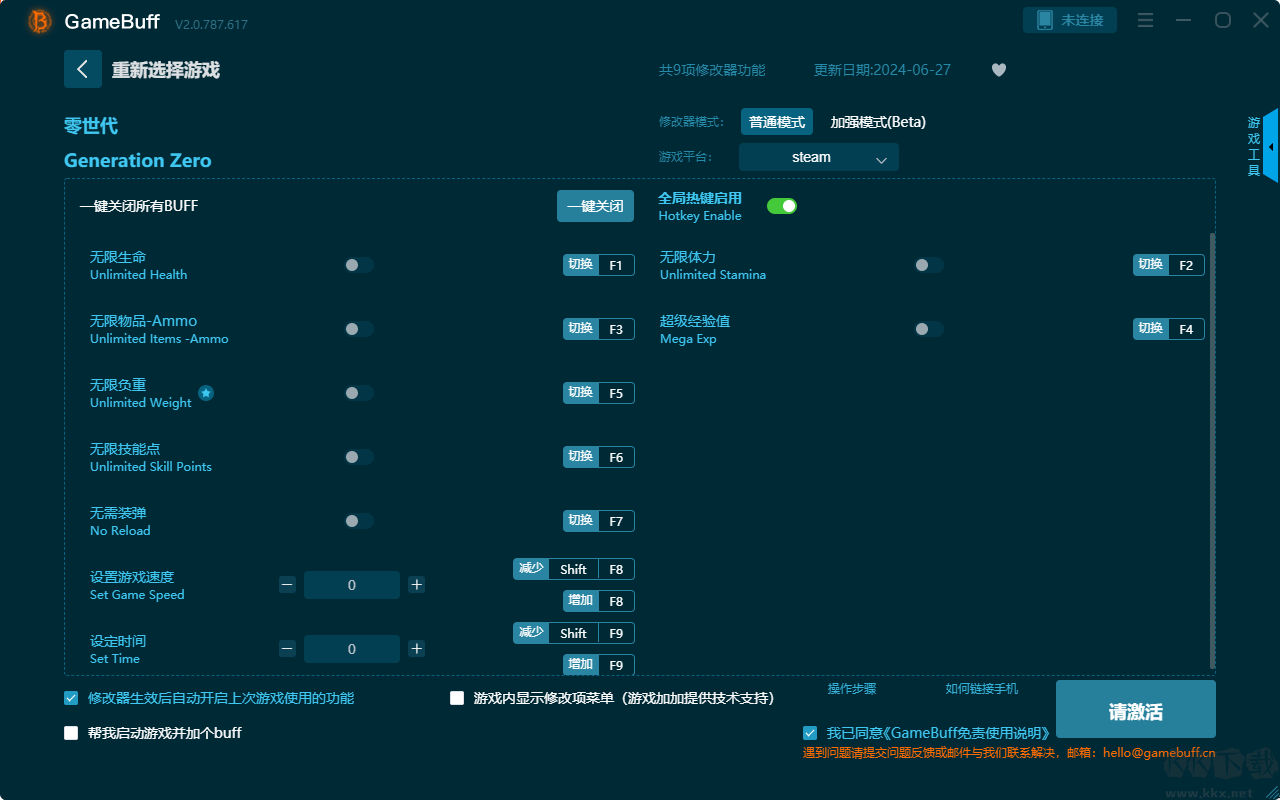
Task: Enable Unlimited Weight switch
Action: click(359, 393)
